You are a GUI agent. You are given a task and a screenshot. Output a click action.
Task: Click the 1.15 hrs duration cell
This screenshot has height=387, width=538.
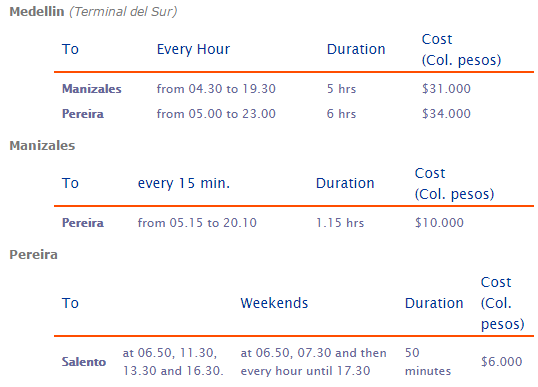point(340,223)
